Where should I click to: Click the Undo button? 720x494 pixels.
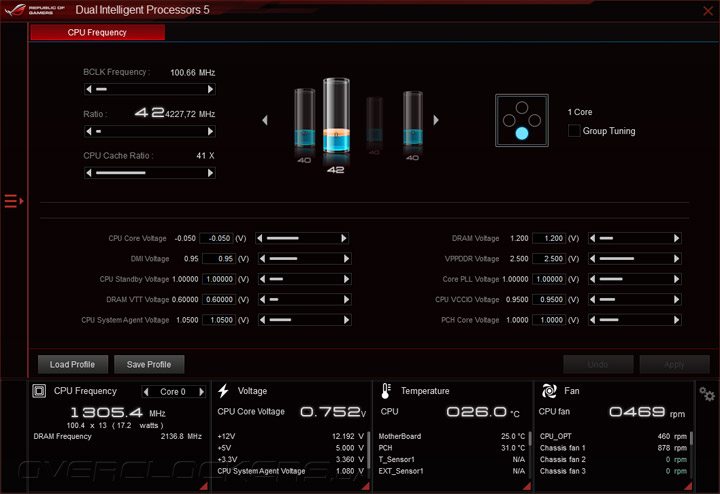click(x=598, y=365)
